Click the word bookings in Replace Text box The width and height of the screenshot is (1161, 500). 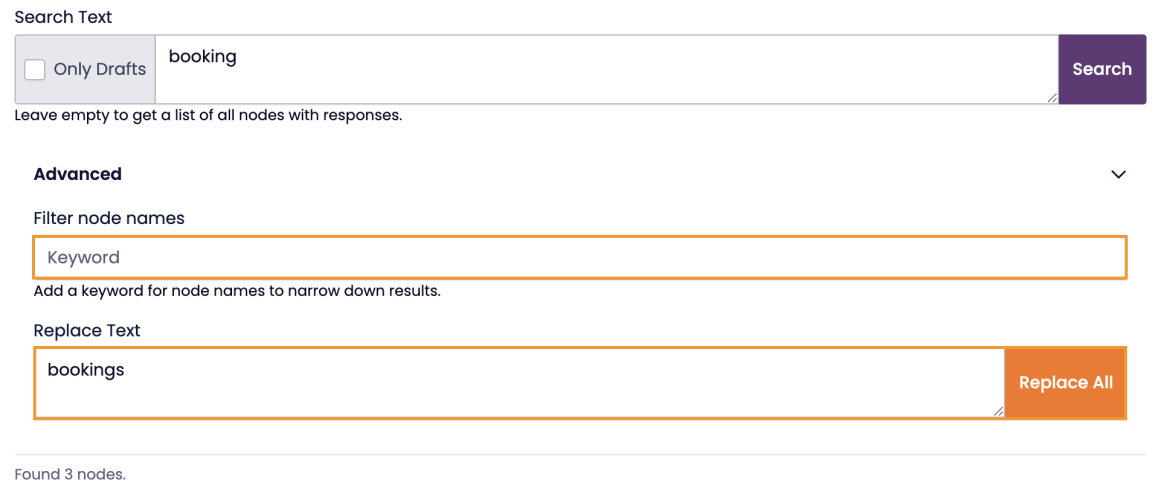click(86, 370)
